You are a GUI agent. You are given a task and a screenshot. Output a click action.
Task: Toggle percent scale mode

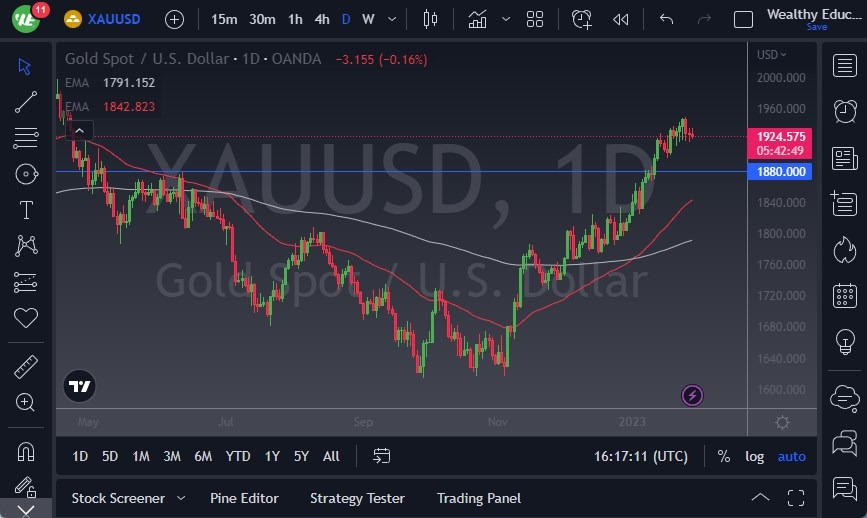click(x=723, y=456)
